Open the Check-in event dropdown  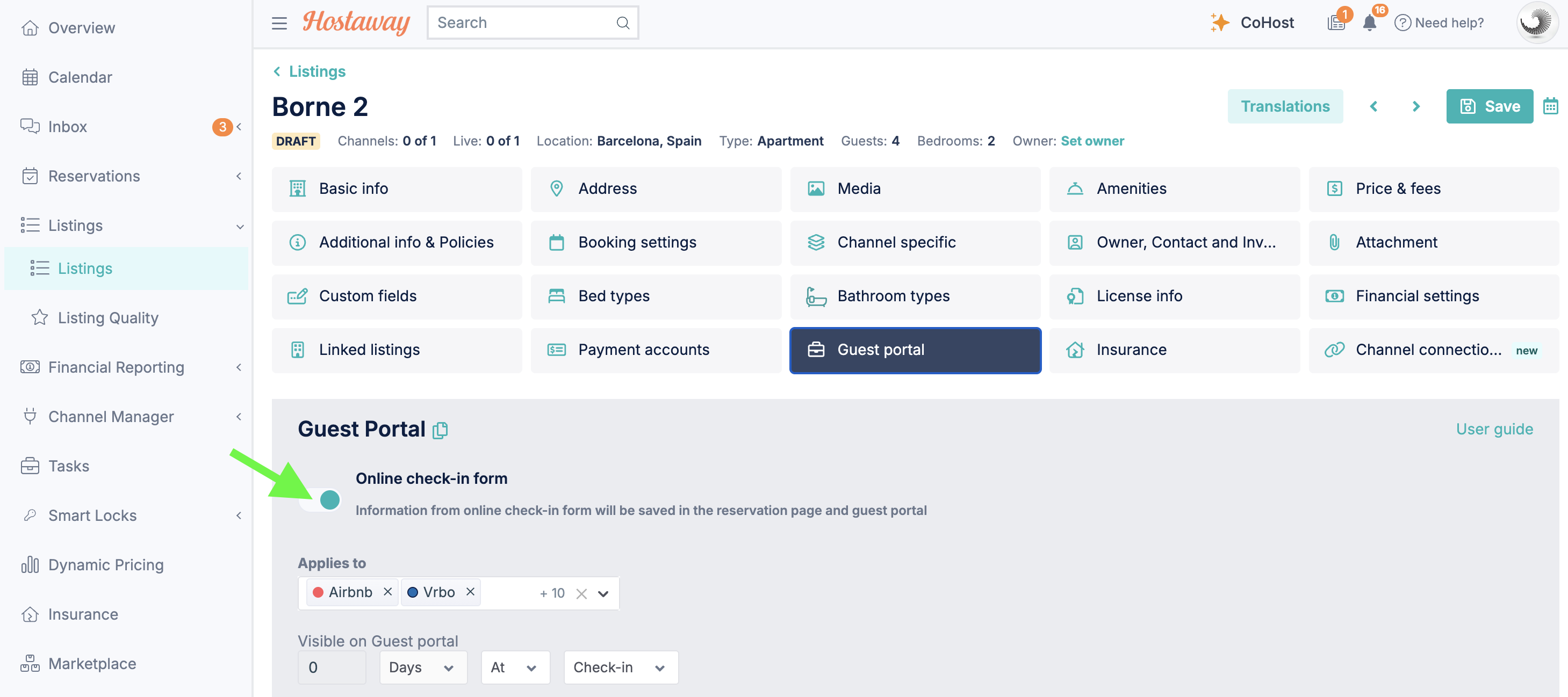(620, 667)
